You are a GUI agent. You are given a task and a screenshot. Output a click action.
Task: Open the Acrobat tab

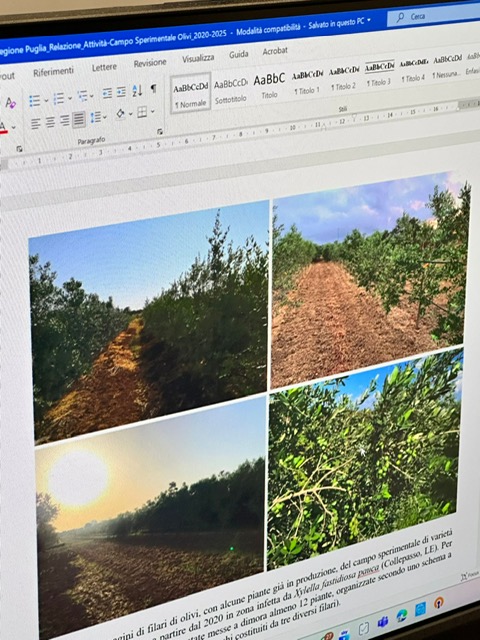275,51
